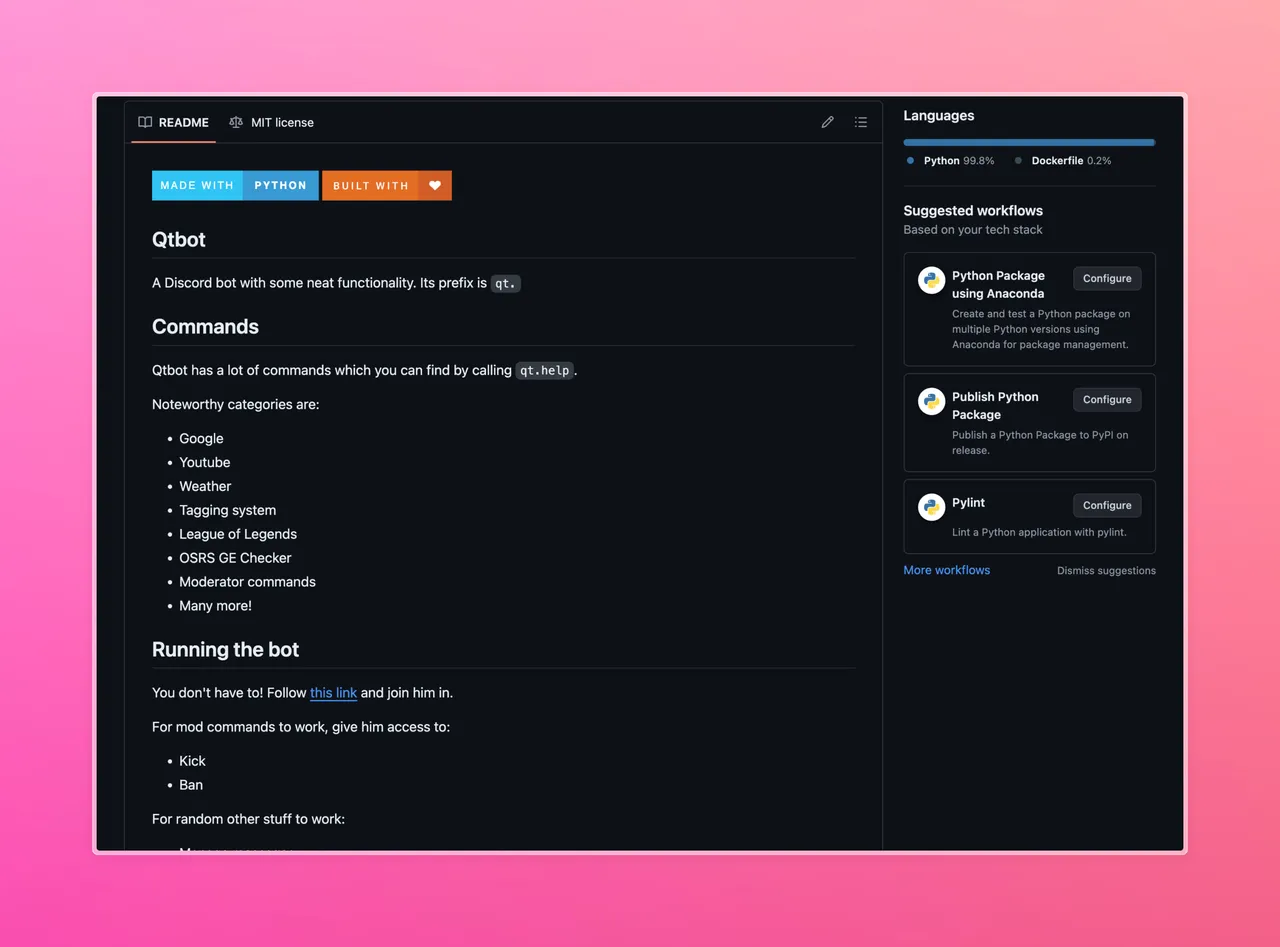Click the Moderator commands list item
The height and width of the screenshot is (947, 1280).
[x=247, y=582]
